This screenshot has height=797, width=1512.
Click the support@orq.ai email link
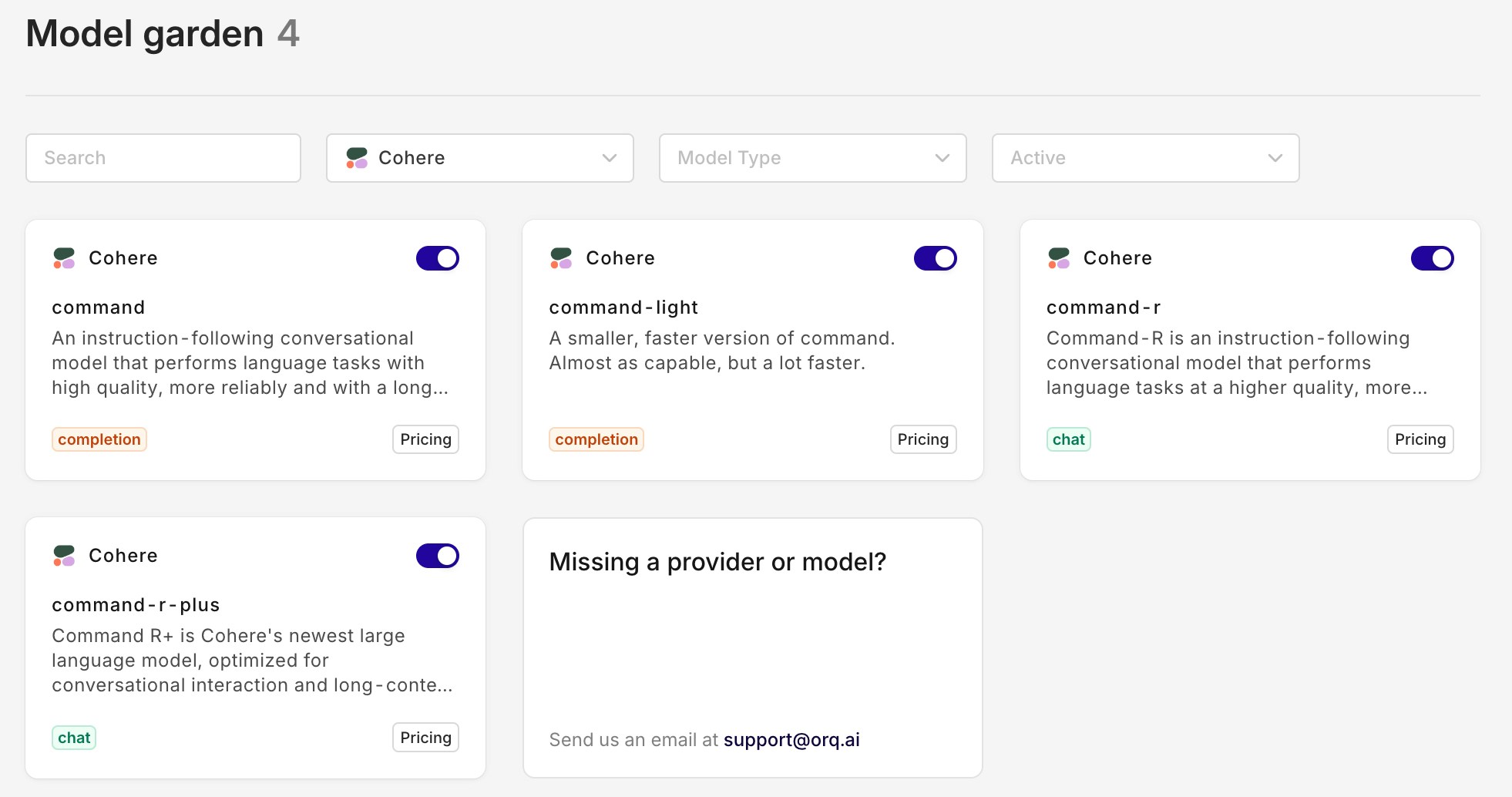pos(791,740)
